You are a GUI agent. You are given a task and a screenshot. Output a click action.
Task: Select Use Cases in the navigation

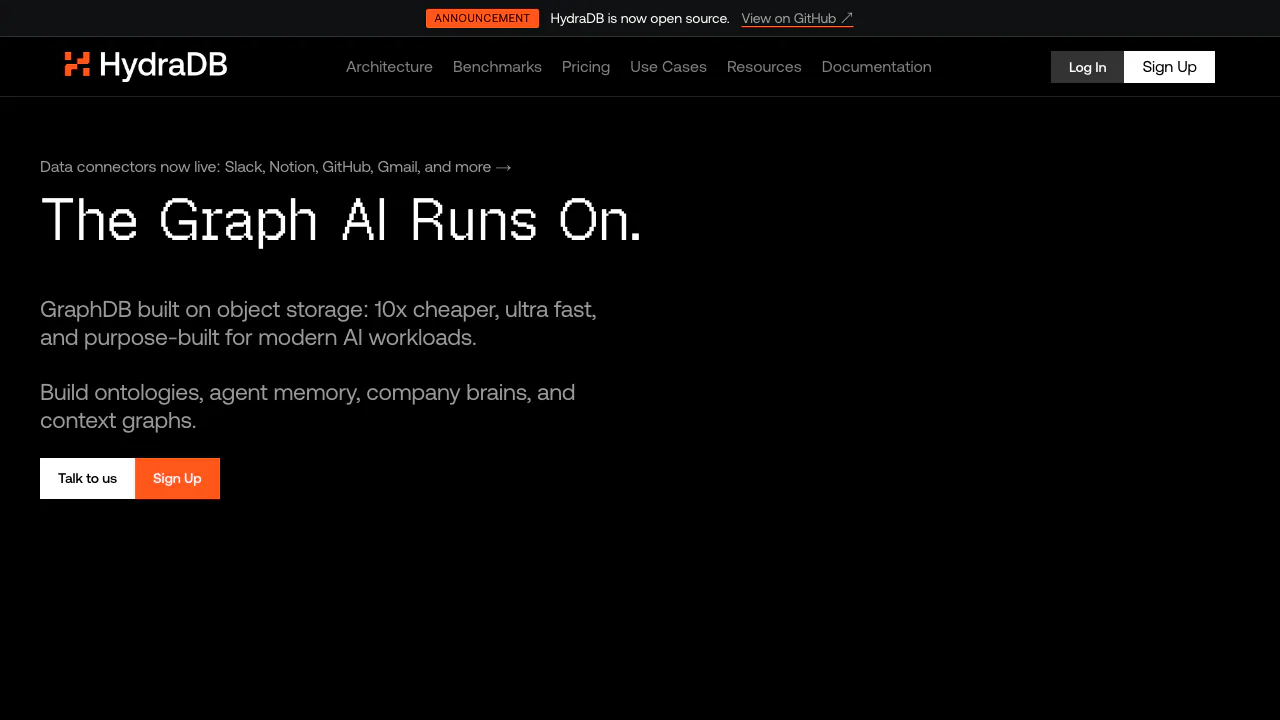(x=668, y=67)
